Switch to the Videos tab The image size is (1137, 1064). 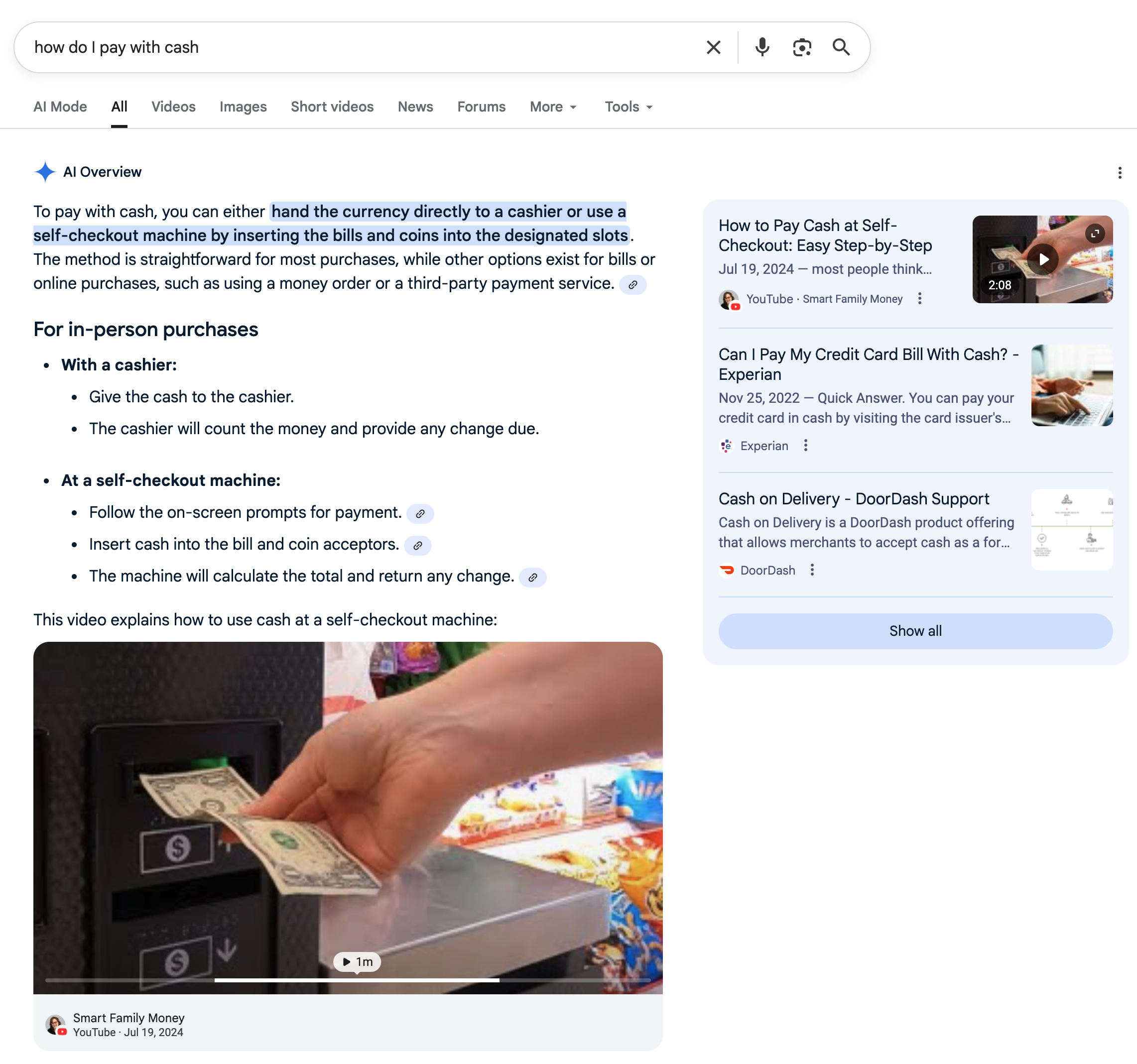click(x=173, y=107)
